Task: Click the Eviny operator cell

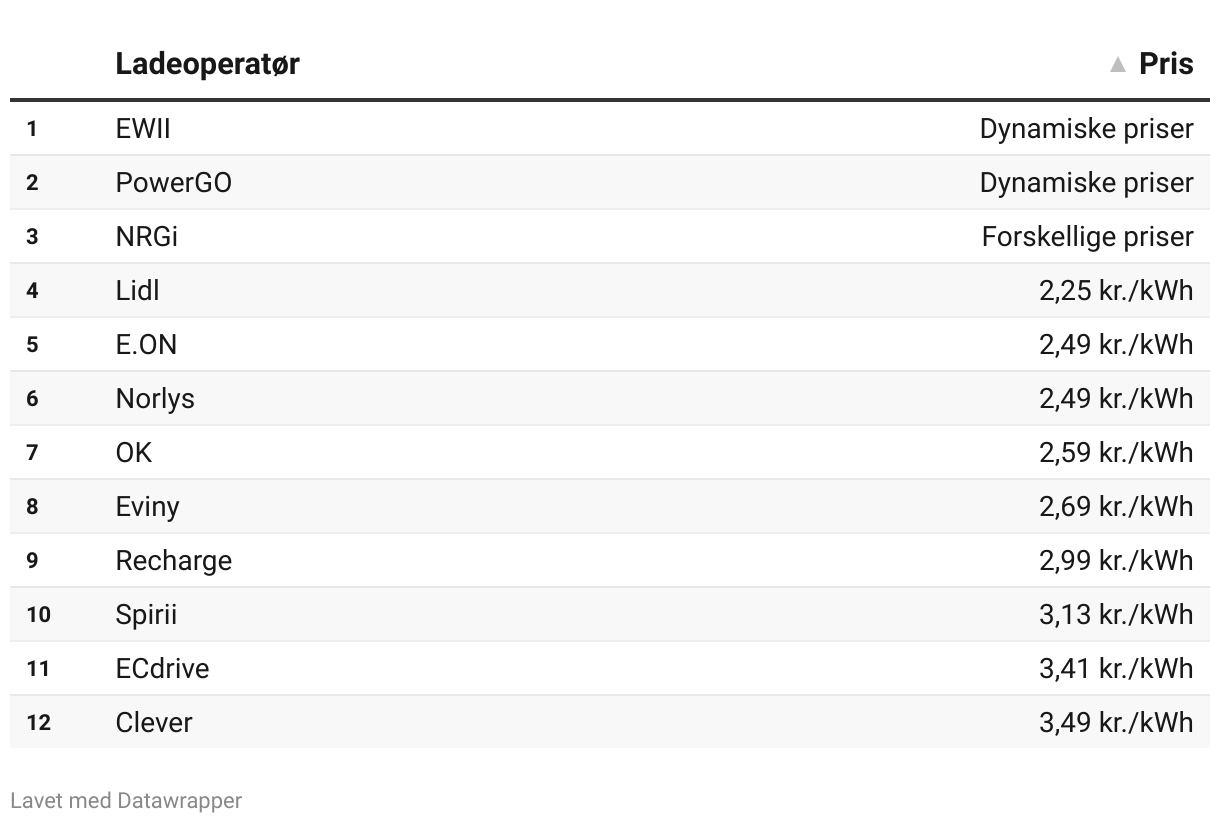Action: pyautogui.click(x=148, y=507)
